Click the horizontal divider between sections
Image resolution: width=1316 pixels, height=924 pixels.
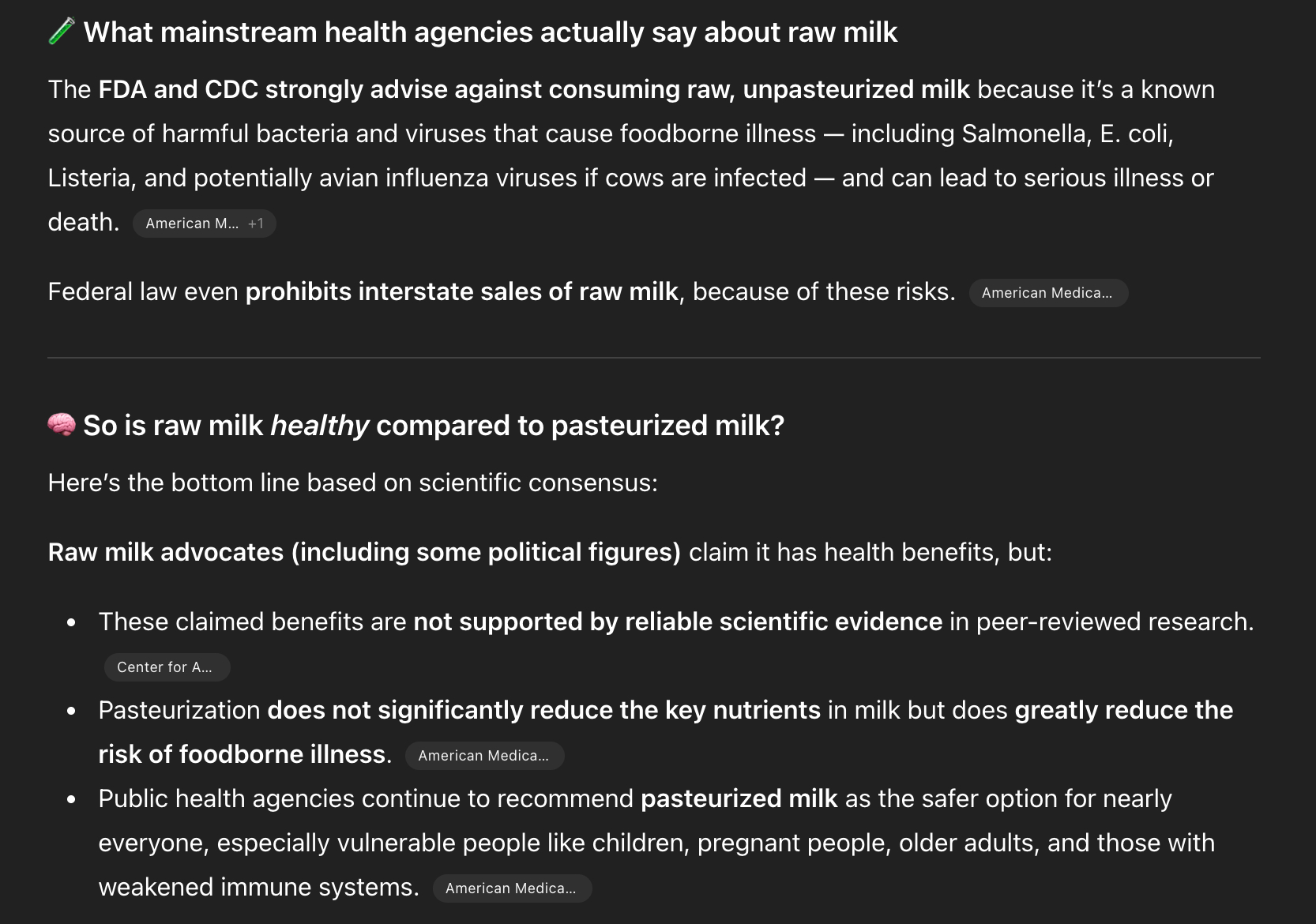[653, 358]
